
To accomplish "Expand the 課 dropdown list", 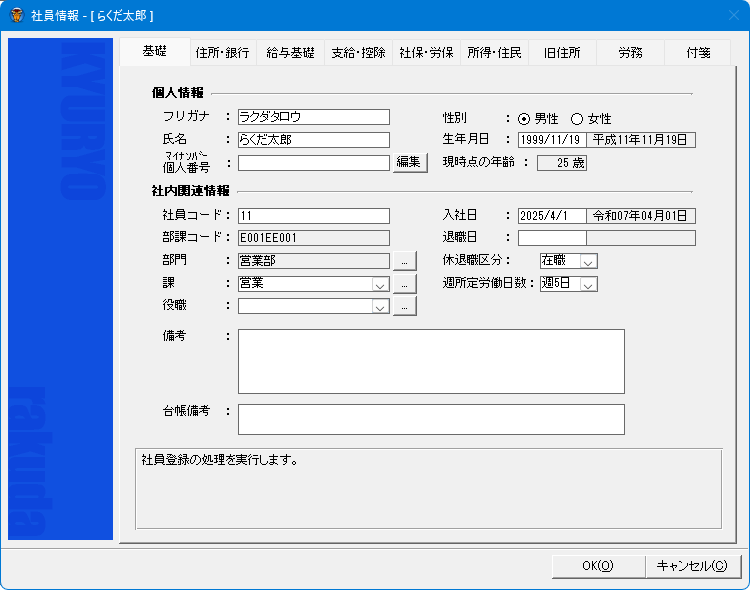I will [x=380, y=284].
